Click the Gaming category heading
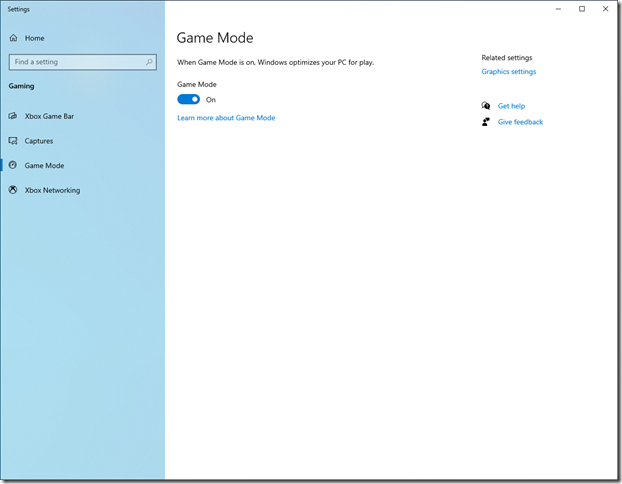 click(21, 86)
